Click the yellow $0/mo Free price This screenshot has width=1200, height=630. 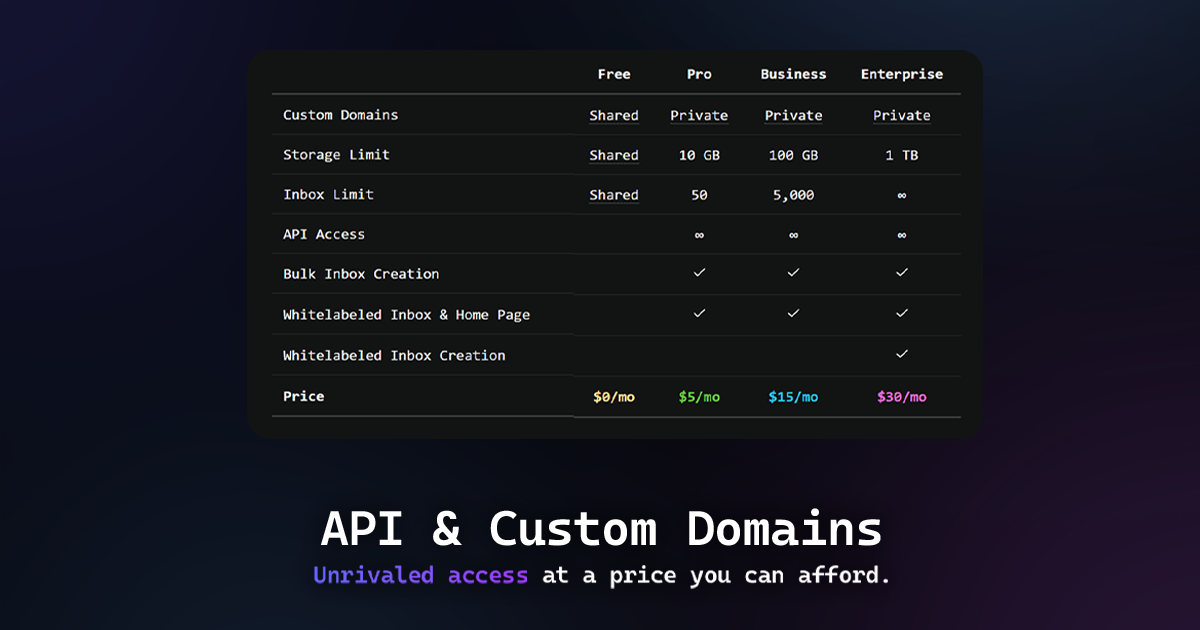(x=614, y=396)
